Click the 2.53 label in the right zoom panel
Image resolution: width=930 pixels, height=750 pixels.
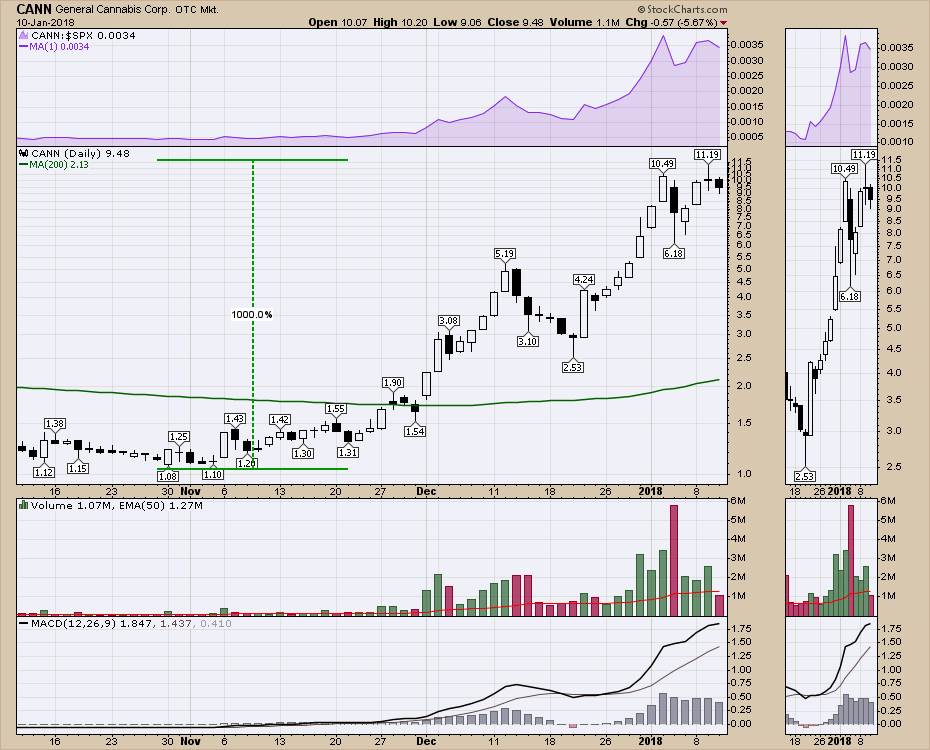click(804, 476)
